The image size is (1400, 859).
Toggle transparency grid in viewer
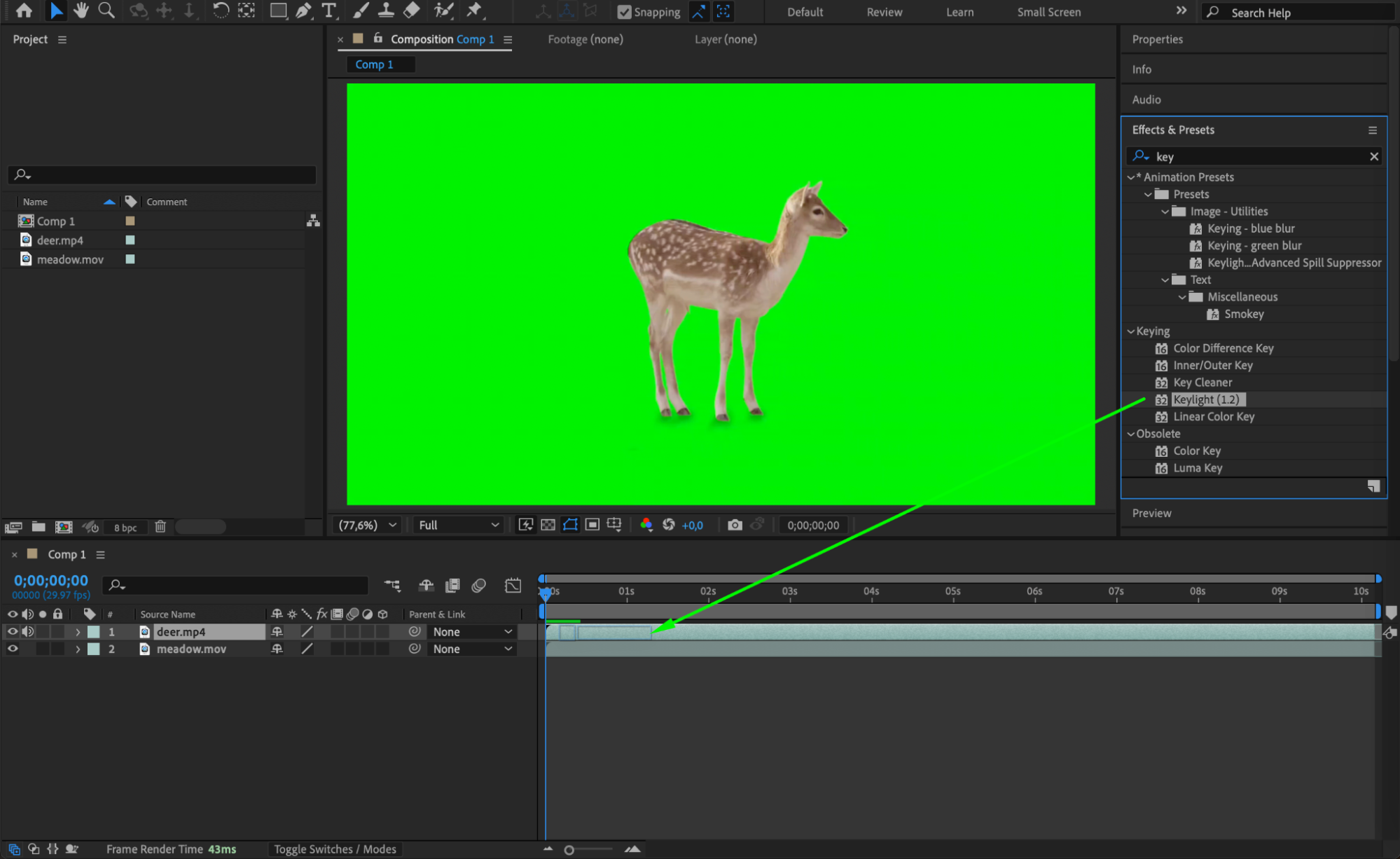pyautogui.click(x=548, y=525)
